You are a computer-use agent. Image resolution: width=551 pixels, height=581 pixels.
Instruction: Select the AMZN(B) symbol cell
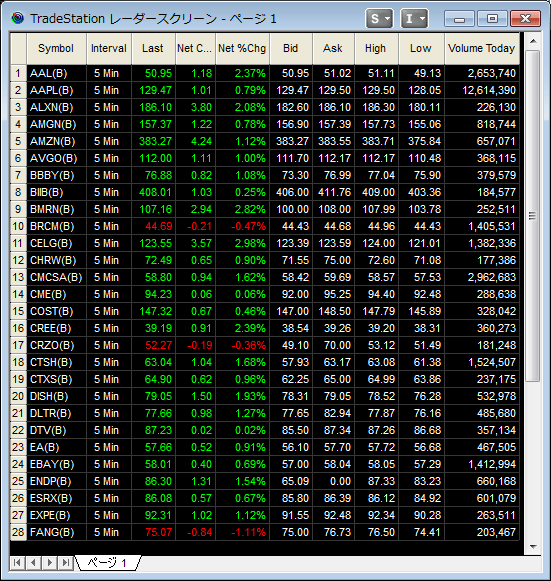56,142
